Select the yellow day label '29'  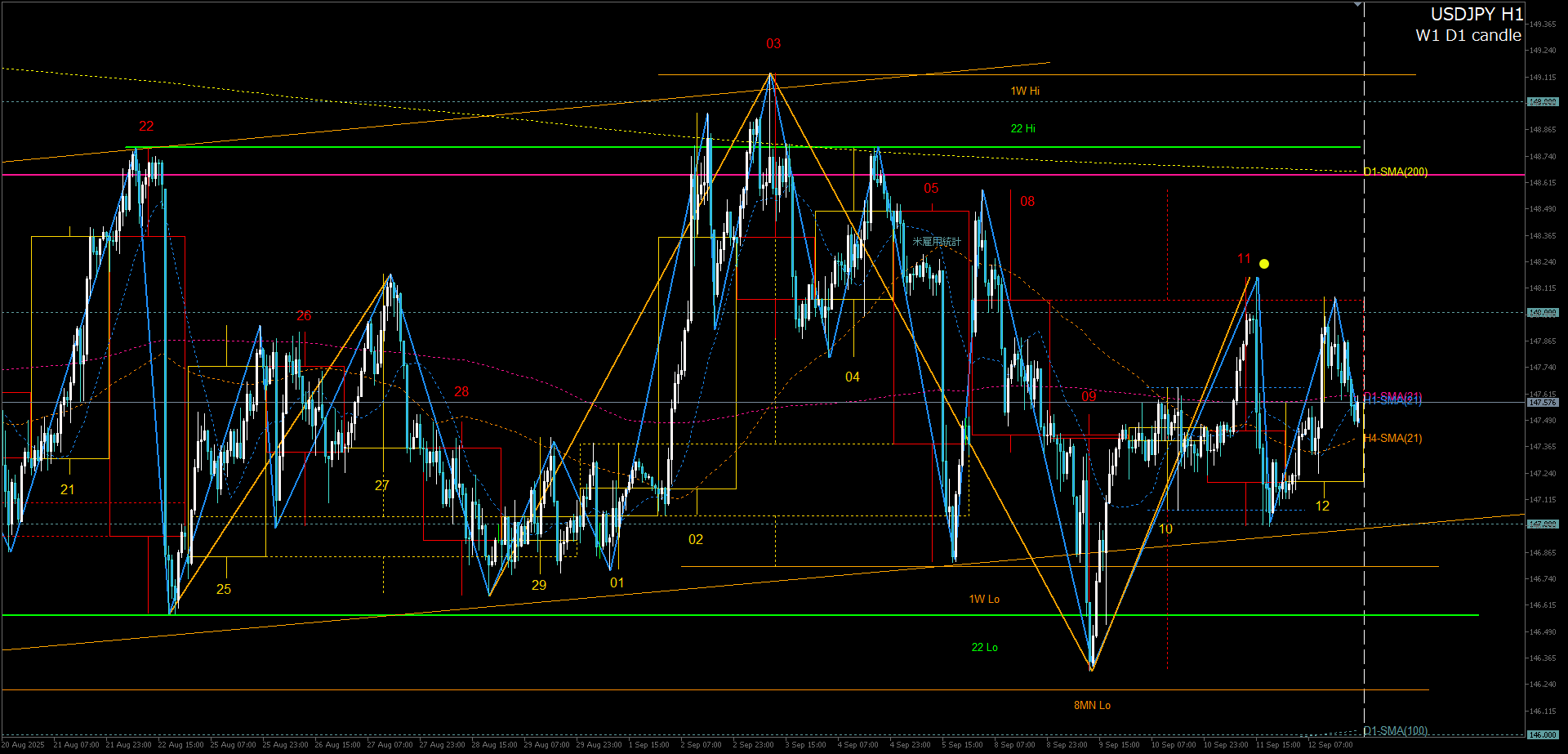pyautogui.click(x=539, y=585)
